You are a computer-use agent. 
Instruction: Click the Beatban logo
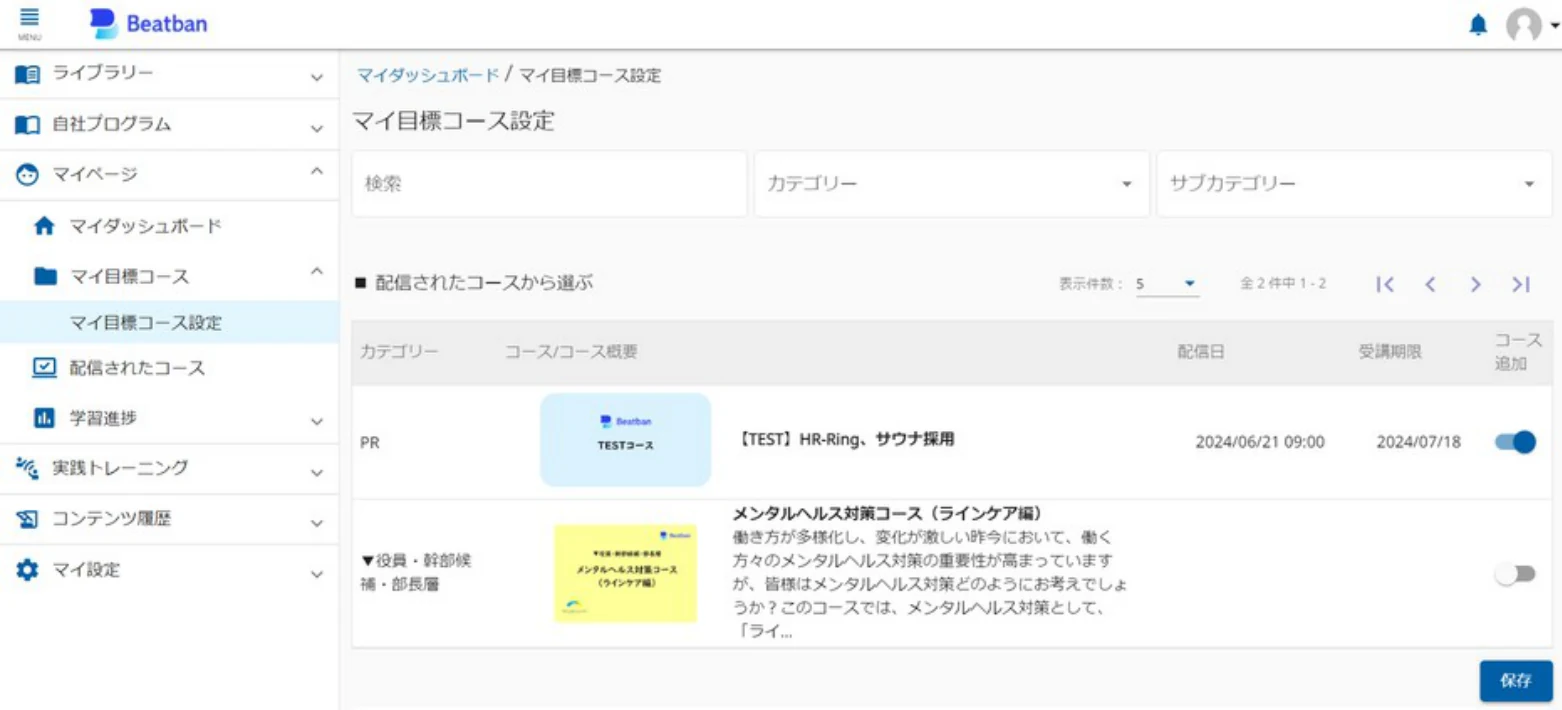pos(148,23)
